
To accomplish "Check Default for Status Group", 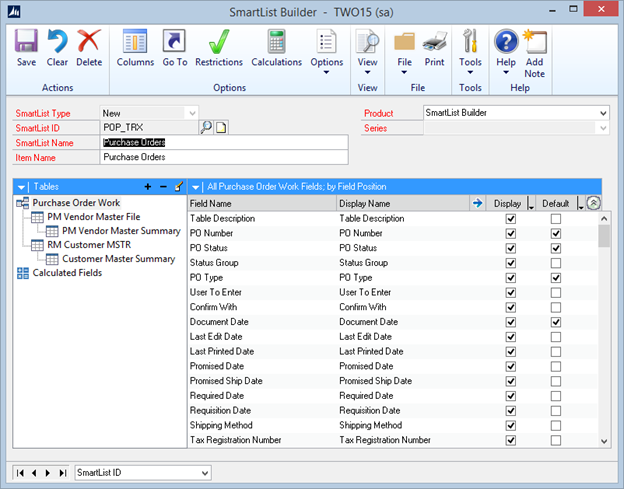I will tap(556, 263).
